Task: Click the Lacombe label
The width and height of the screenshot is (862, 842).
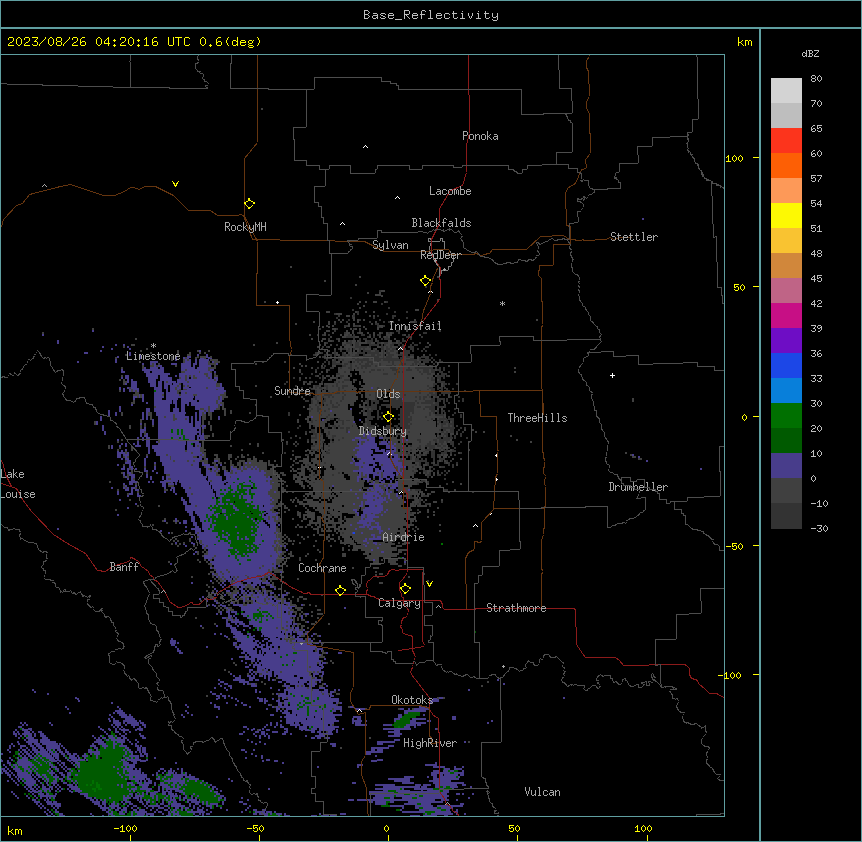Action: tap(450, 191)
